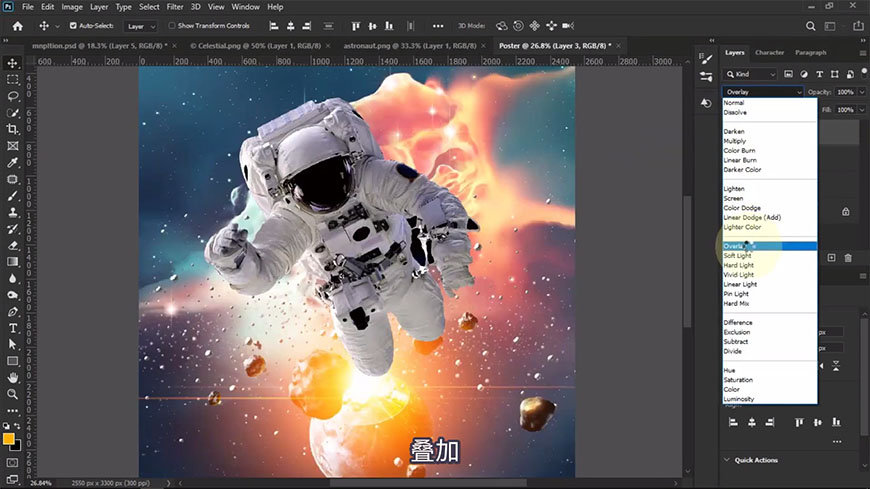Select the Brush tool
This screenshot has width=870, height=489.
click(x=12, y=196)
